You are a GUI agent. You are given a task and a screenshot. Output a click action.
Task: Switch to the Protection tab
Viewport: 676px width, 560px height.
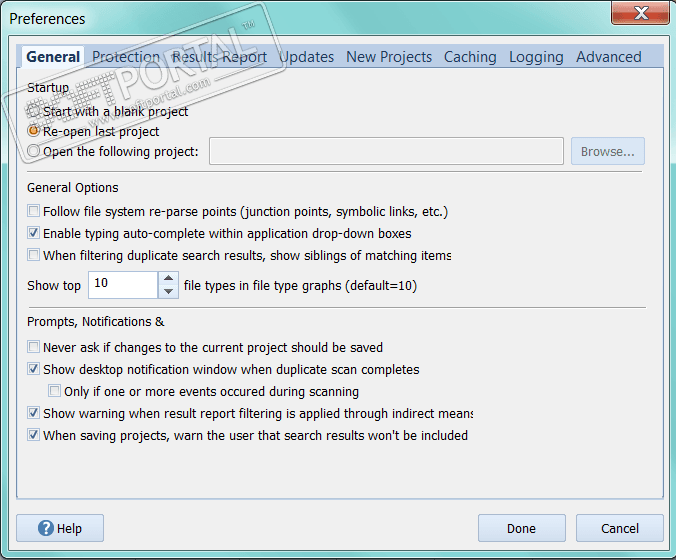[x=126, y=57]
